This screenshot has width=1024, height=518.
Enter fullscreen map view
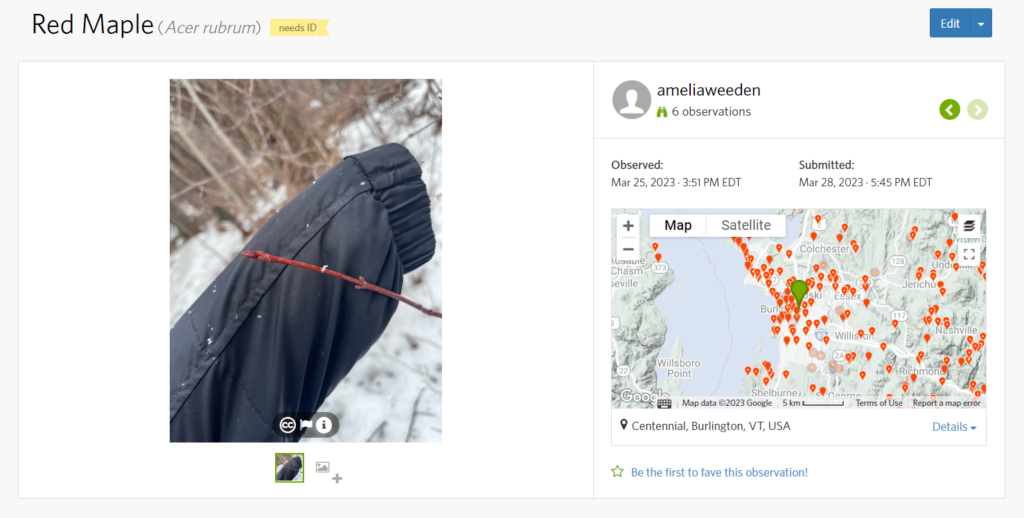click(969, 254)
